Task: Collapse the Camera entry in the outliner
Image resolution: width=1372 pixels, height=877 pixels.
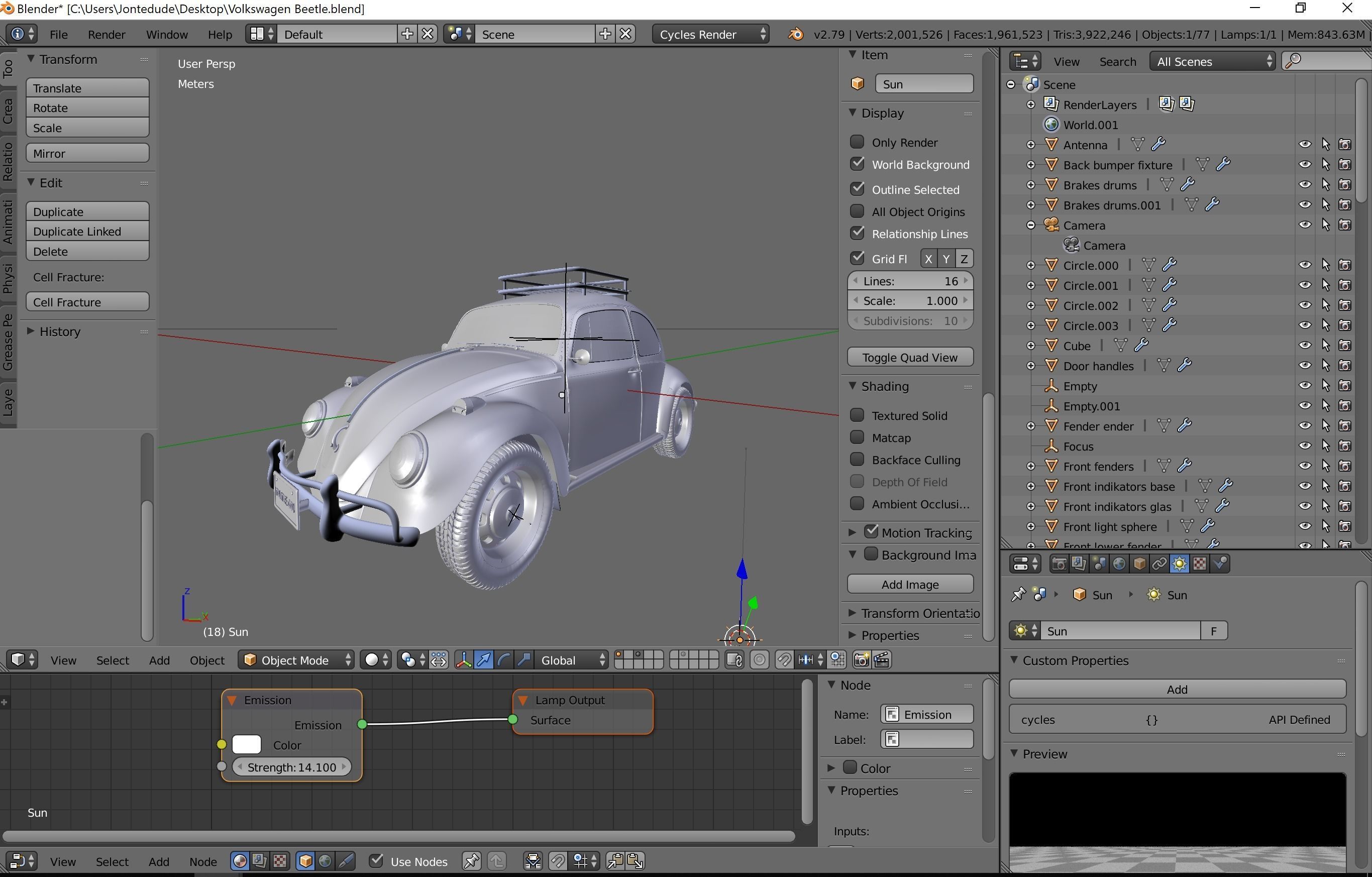Action: 1031,225
